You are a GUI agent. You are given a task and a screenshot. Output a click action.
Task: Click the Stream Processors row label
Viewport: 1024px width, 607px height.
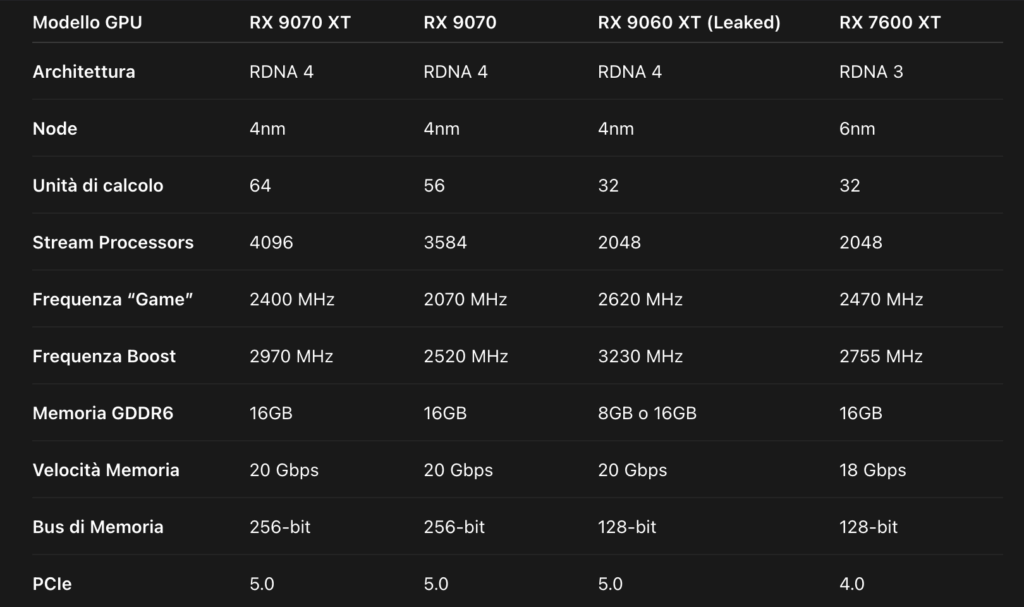coord(113,242)
